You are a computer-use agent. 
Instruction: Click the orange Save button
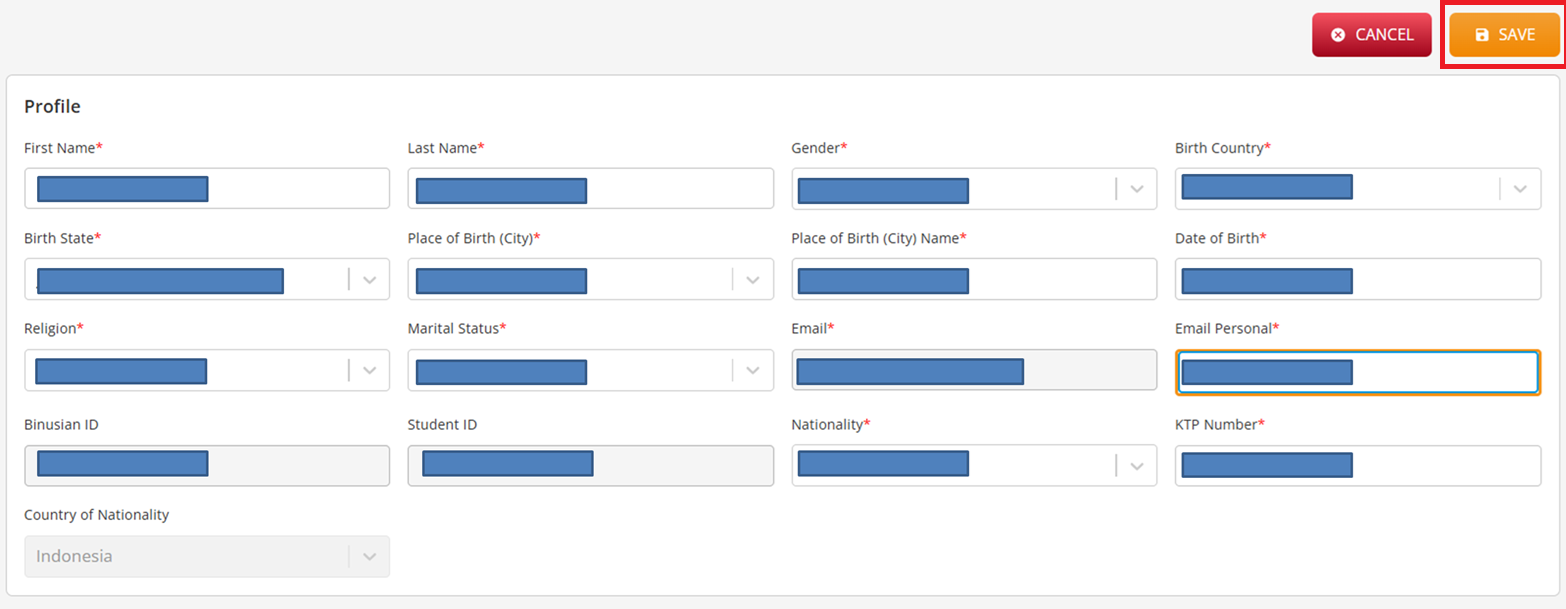(x=1504, y=35)
